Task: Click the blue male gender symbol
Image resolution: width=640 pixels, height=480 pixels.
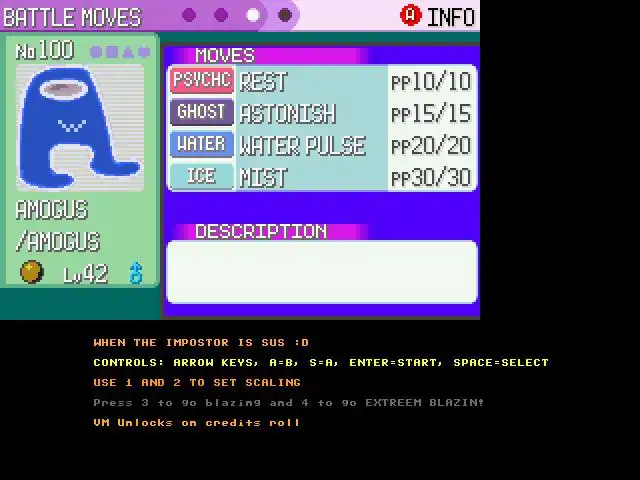Action: click(136, 273)
